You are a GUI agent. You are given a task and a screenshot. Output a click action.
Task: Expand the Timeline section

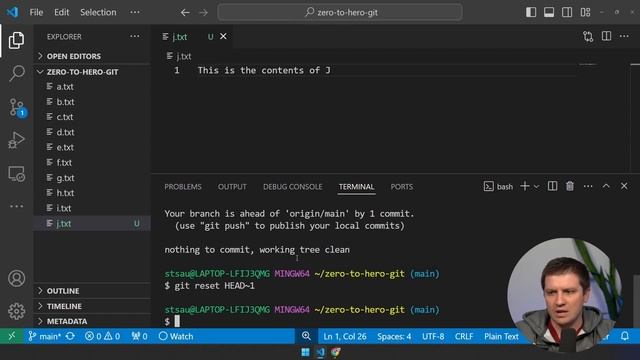(x=92, y=306)
